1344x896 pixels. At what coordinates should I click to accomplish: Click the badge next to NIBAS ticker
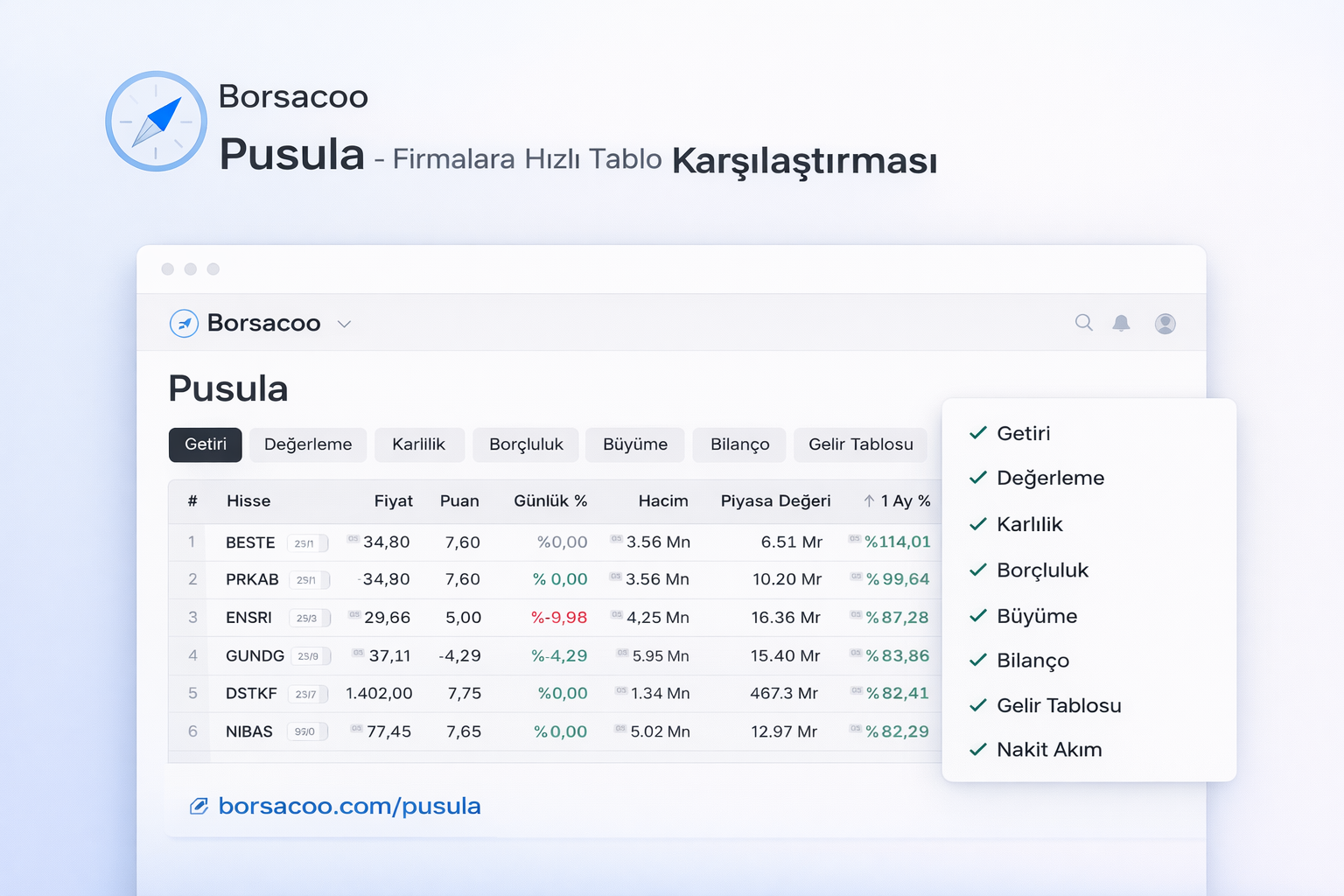tap(307, 731)
